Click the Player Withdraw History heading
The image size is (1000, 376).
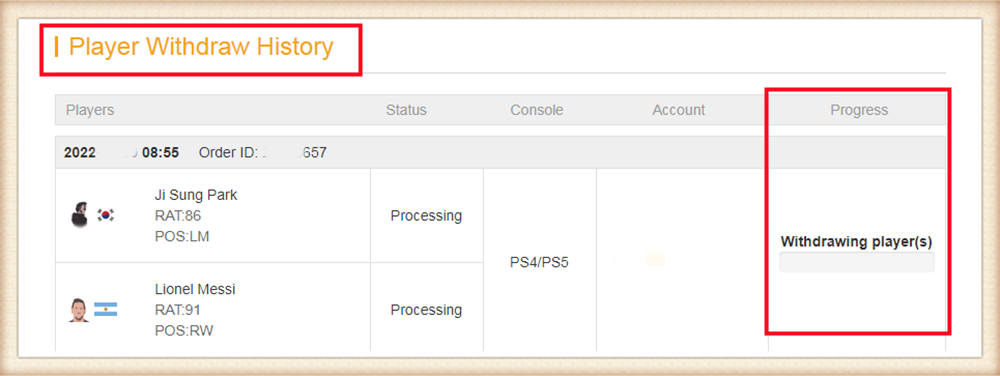click(x=201, y=47)
